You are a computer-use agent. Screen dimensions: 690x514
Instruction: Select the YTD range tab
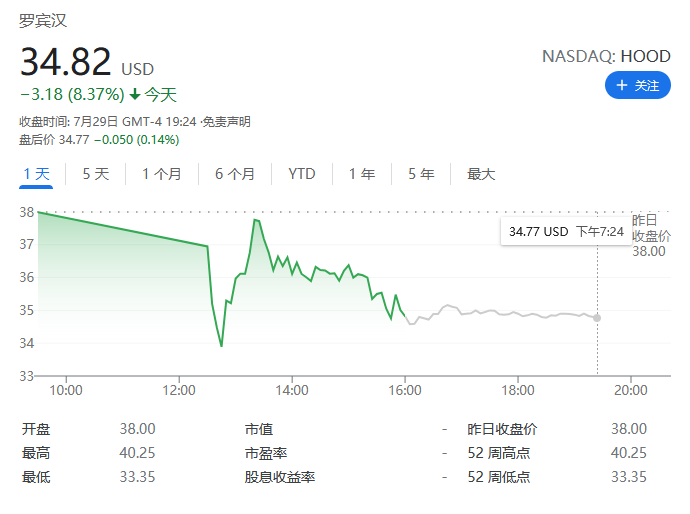coord(301,174)
